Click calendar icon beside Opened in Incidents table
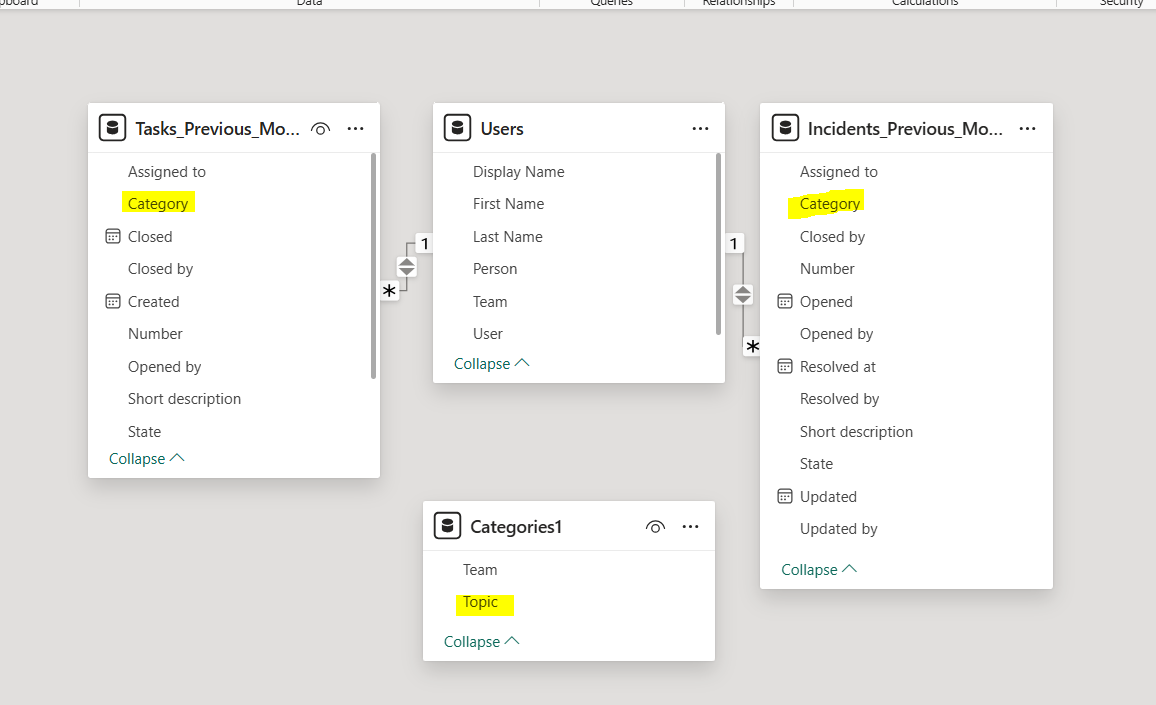Image resolution: width=1156 pixels, height=705 pixels. 785,301
